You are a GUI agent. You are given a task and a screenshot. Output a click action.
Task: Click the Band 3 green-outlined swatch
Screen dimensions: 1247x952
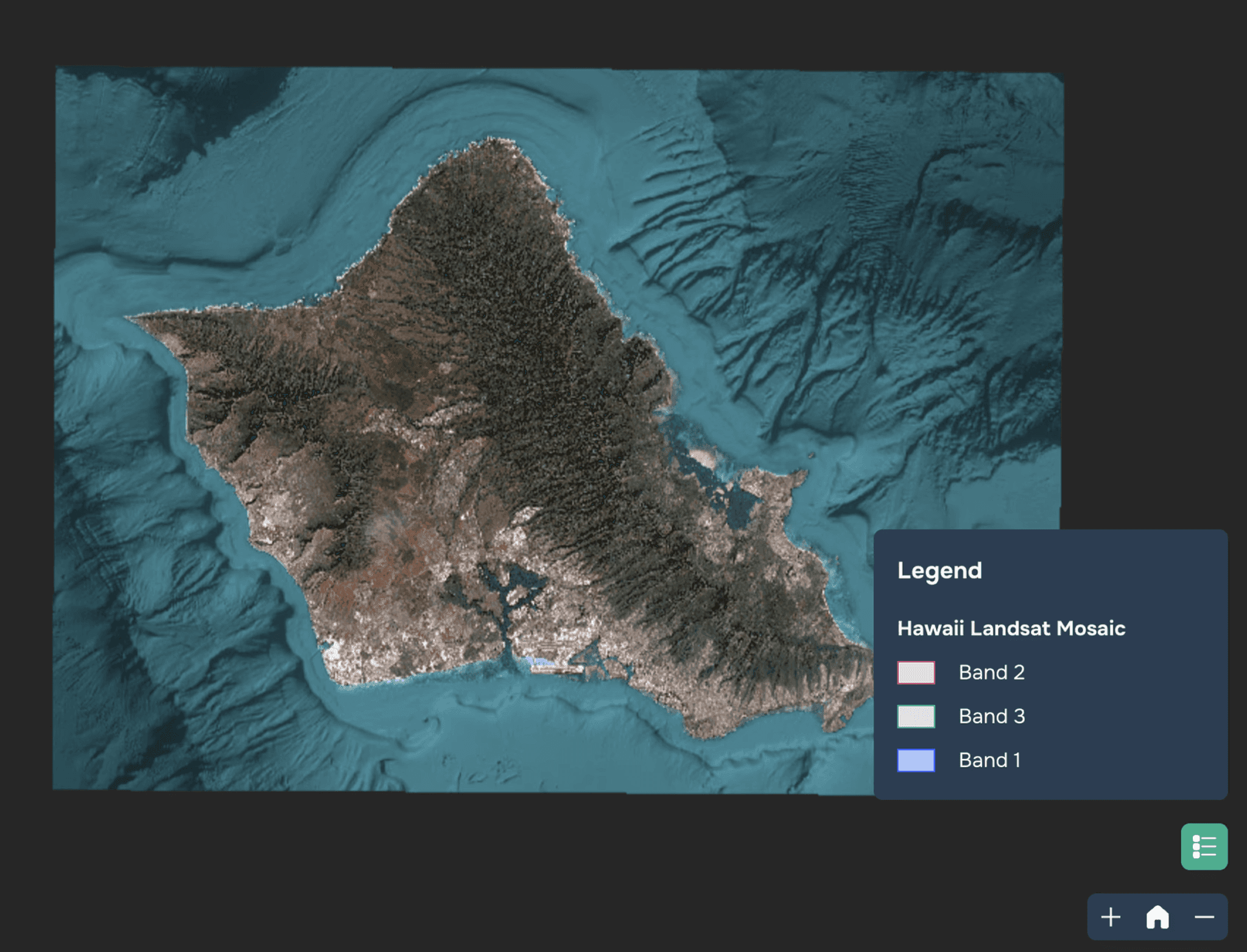[916, 716]
